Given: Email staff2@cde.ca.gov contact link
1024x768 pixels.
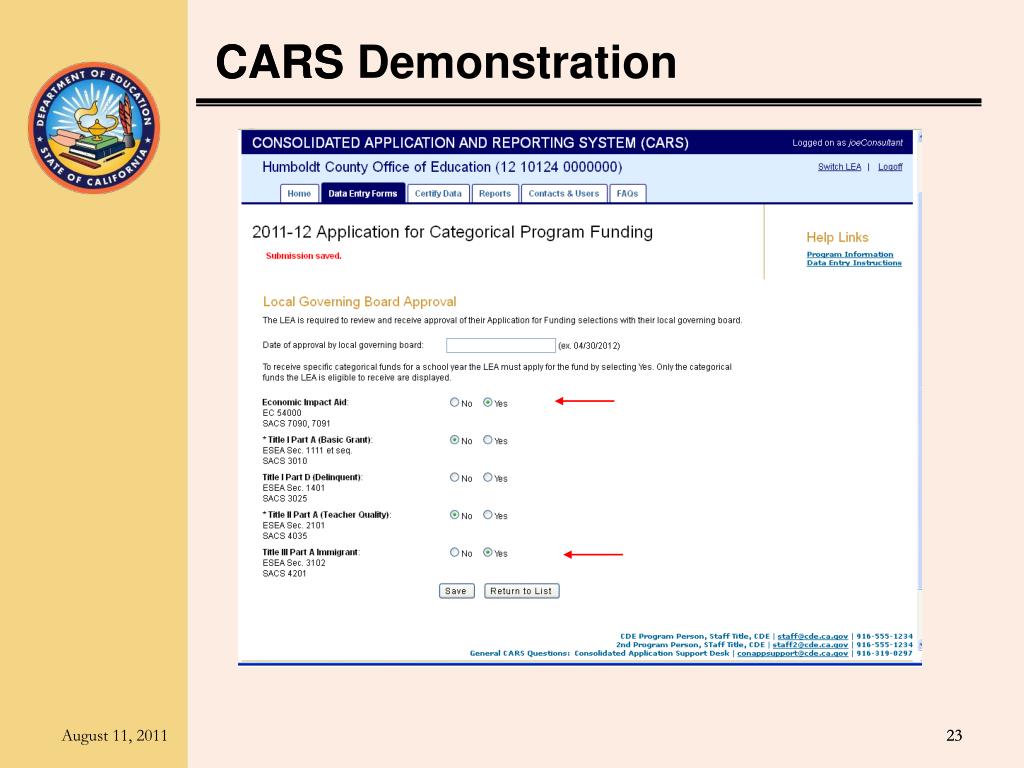Looking at the screenshot, I should click(810, 645).
